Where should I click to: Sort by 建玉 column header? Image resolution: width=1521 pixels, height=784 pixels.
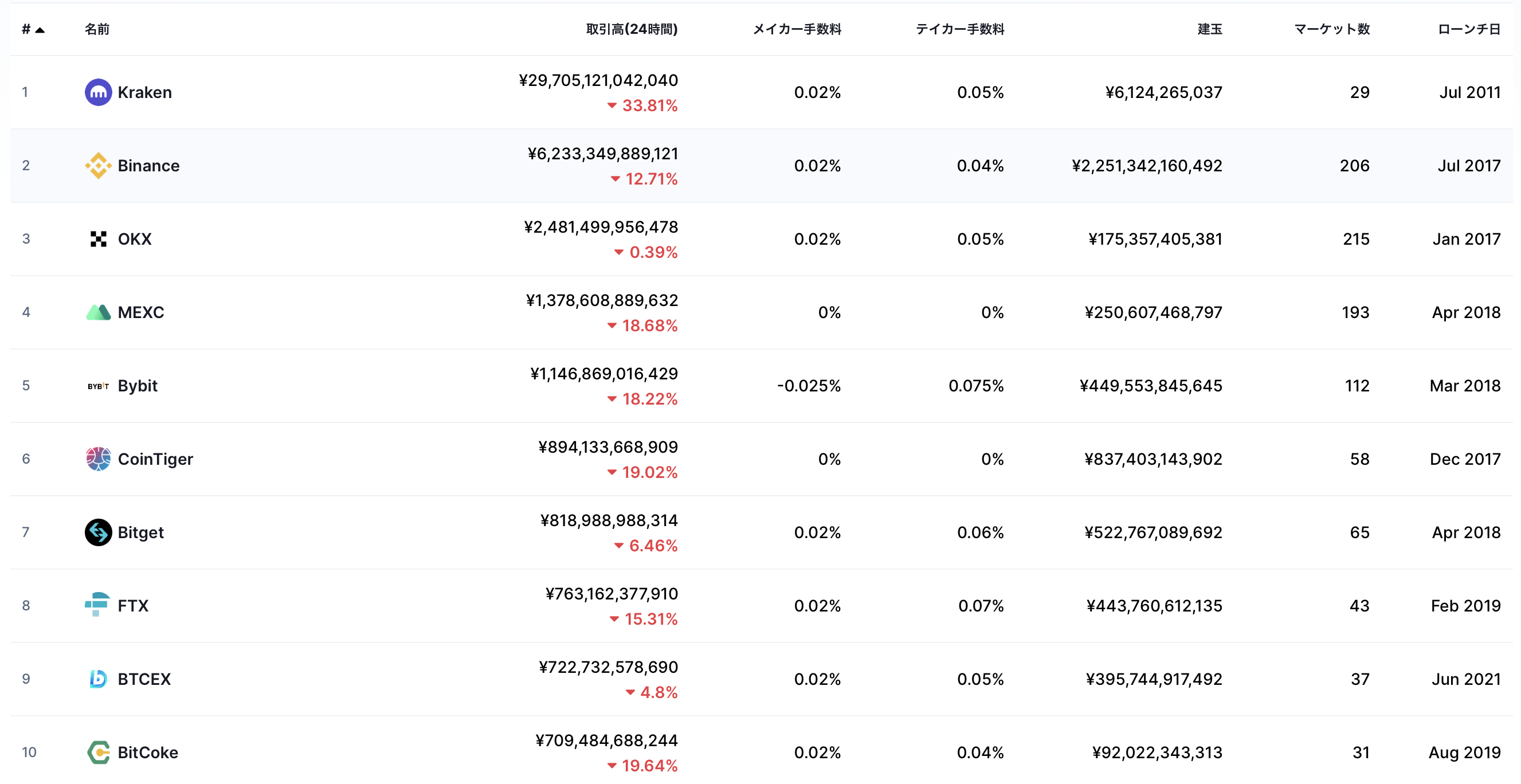[x=1209, y=29]
